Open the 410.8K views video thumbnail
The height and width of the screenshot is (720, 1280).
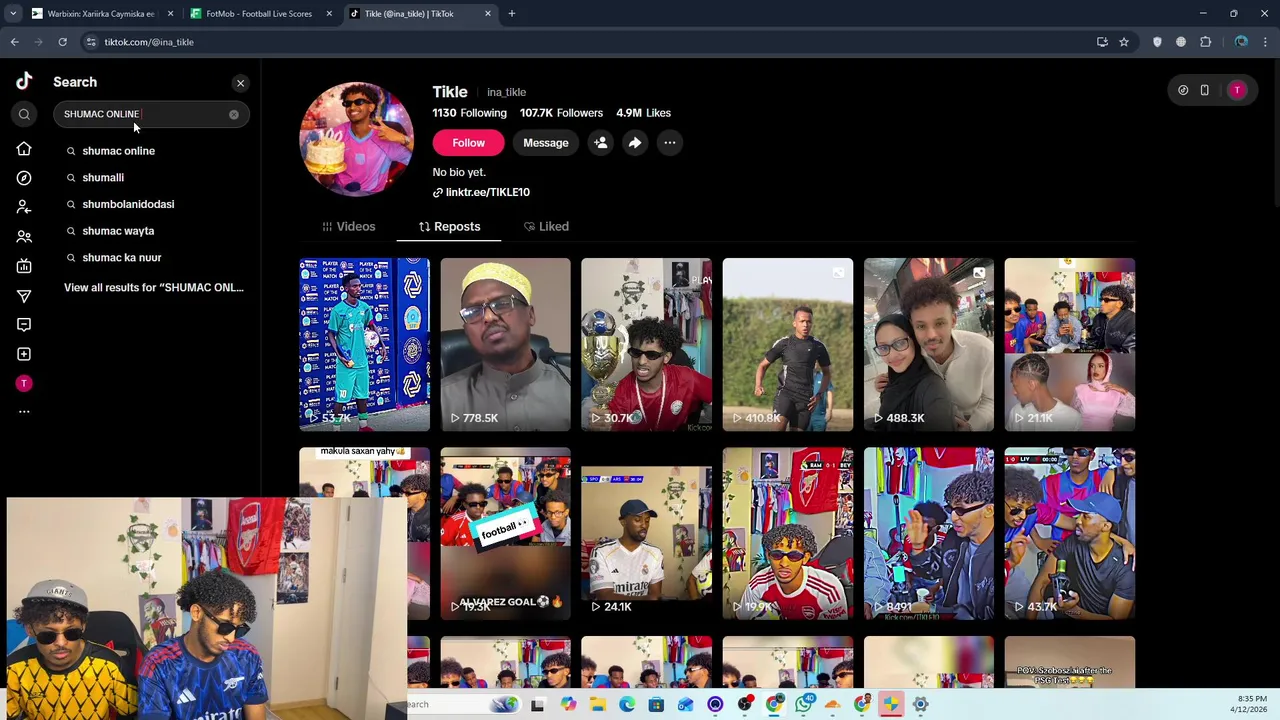coord(788,345)
